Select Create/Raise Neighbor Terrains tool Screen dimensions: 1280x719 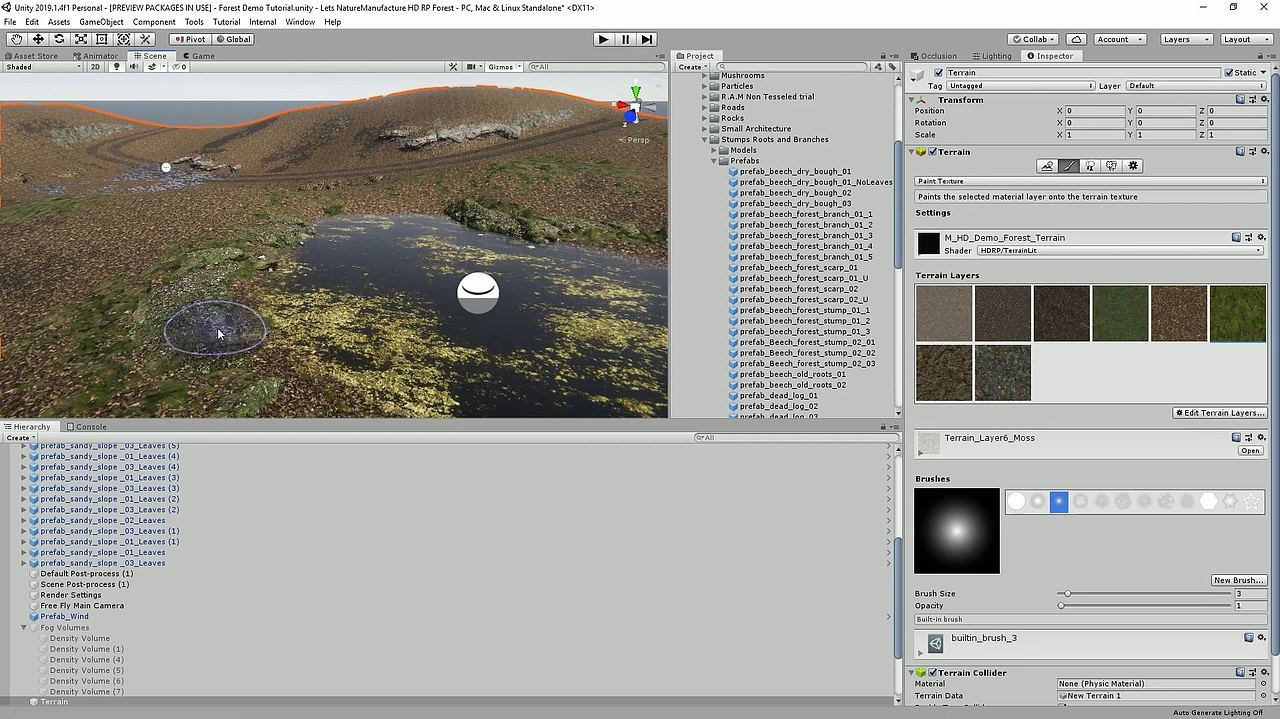coord(1047,166)
